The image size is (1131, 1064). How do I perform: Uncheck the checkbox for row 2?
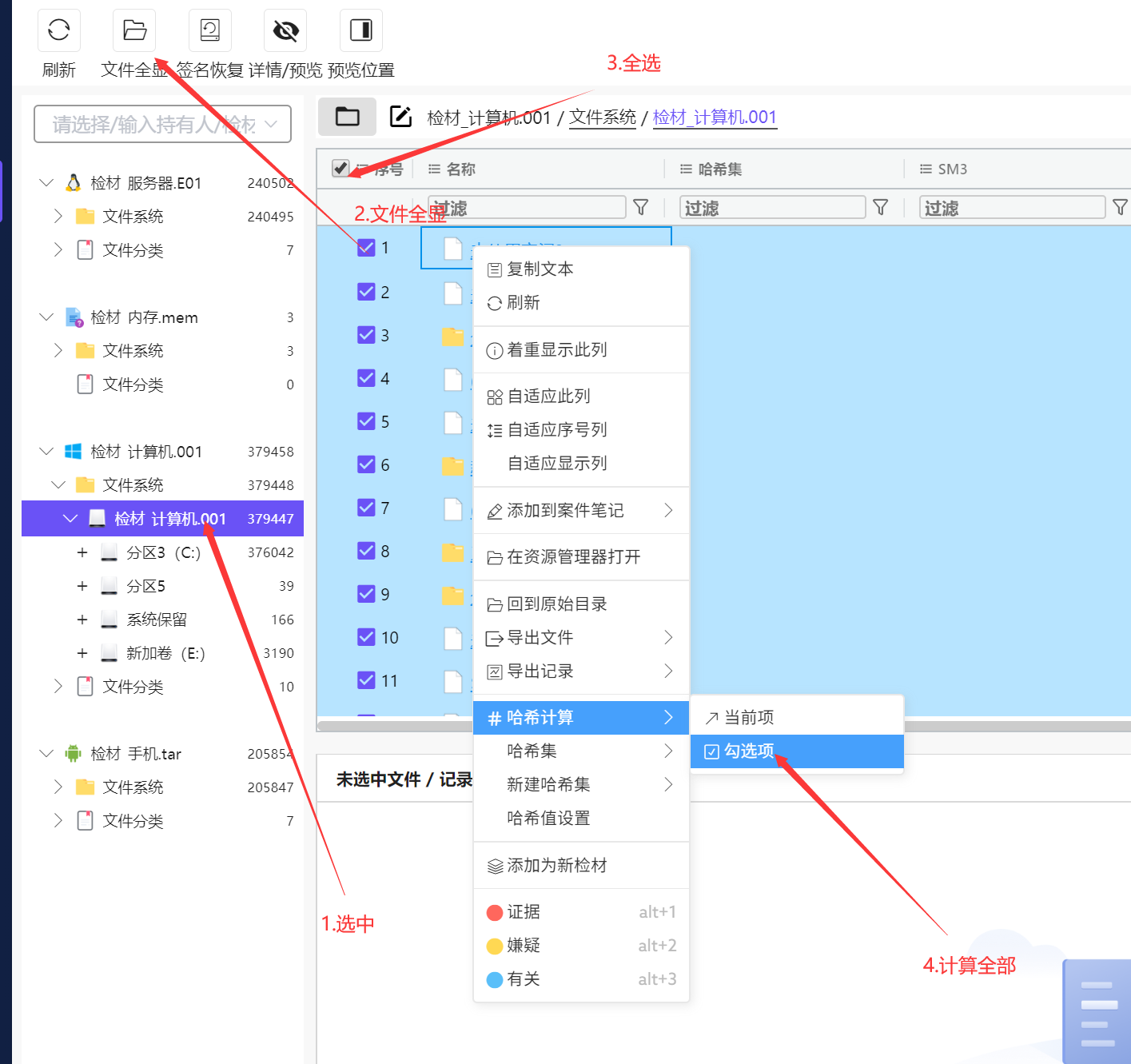(366, 291)
